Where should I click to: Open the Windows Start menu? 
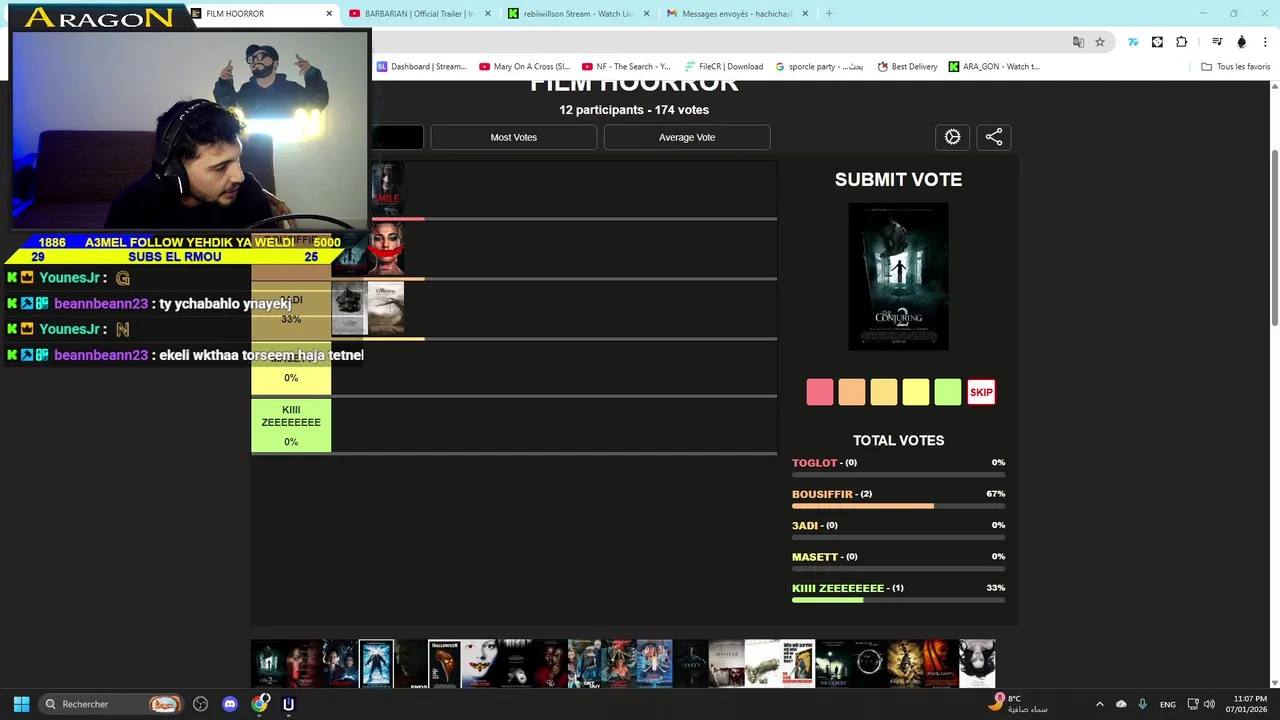tap(21, 704)
